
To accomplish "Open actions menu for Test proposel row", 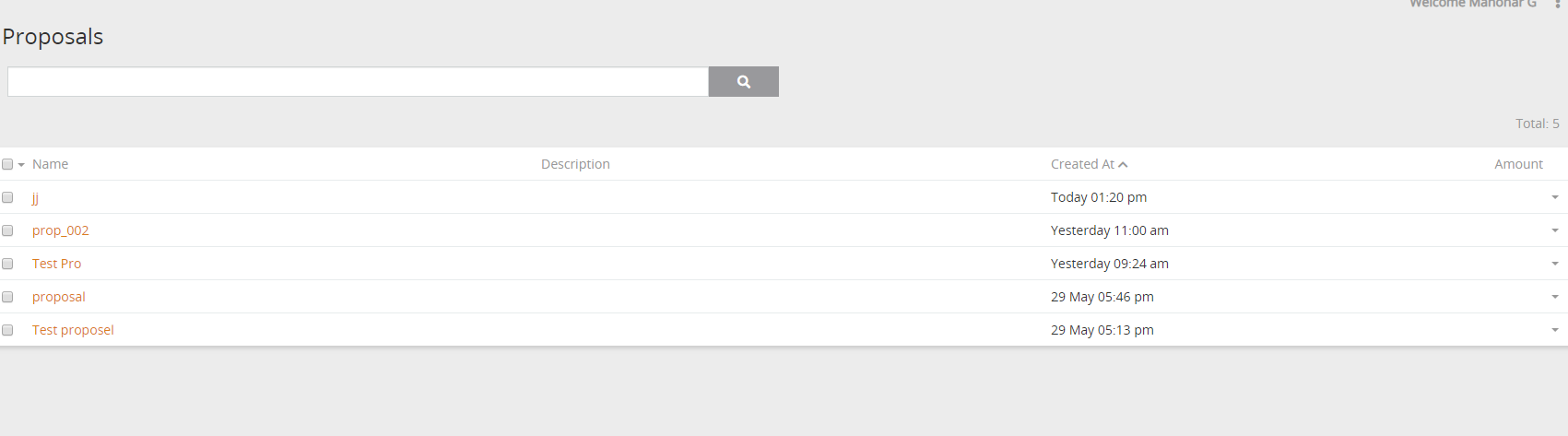I will (1555, 330).
